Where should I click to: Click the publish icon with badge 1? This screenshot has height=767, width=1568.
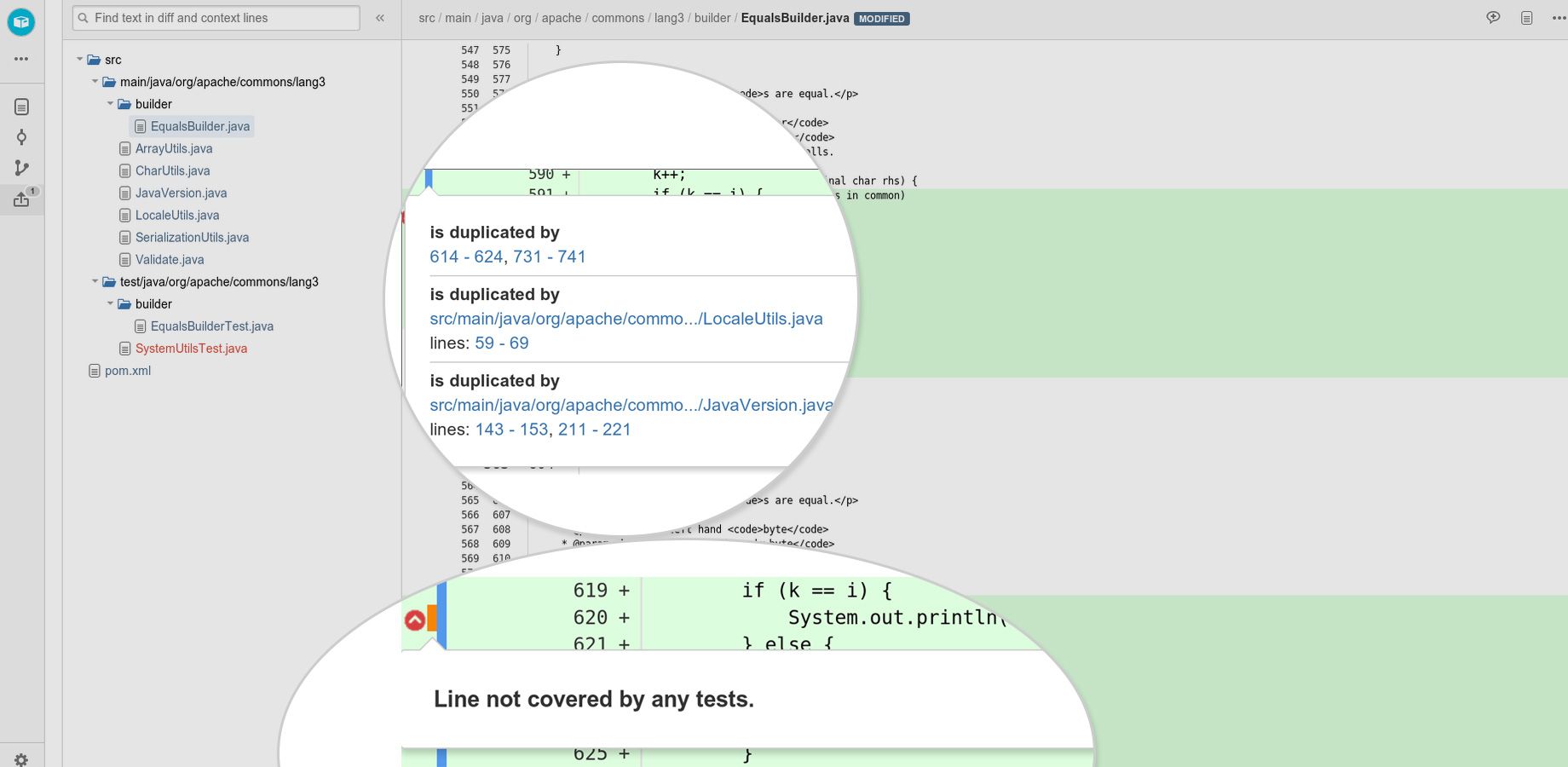click(x=21, y=198)
